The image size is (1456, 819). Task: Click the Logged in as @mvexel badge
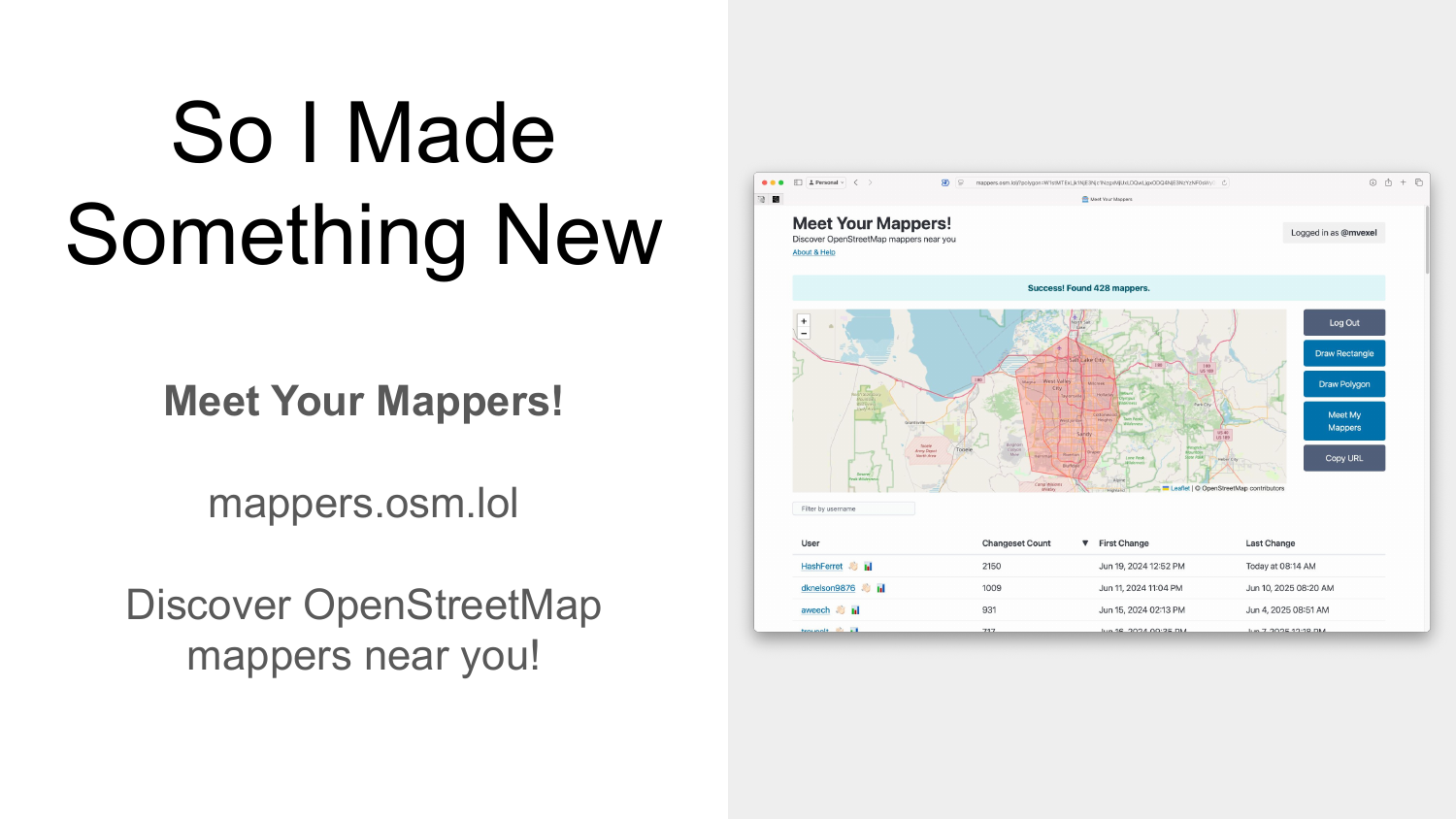1334,233
